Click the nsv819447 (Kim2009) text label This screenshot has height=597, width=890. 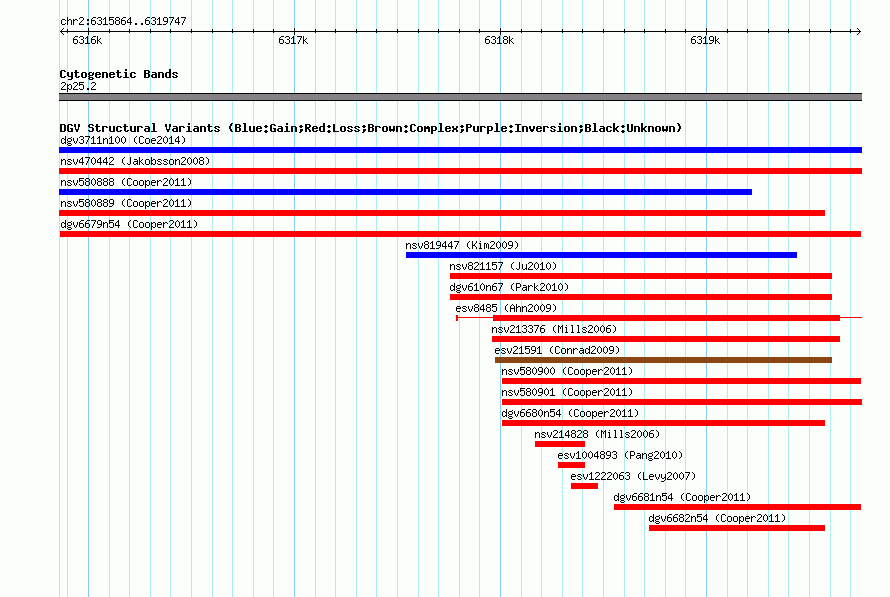click(462, 245)
